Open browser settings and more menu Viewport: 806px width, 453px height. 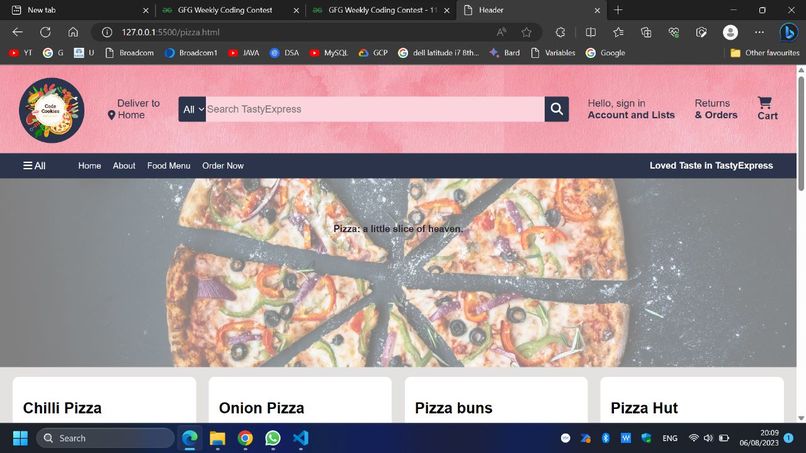click(x=759, y=32)
